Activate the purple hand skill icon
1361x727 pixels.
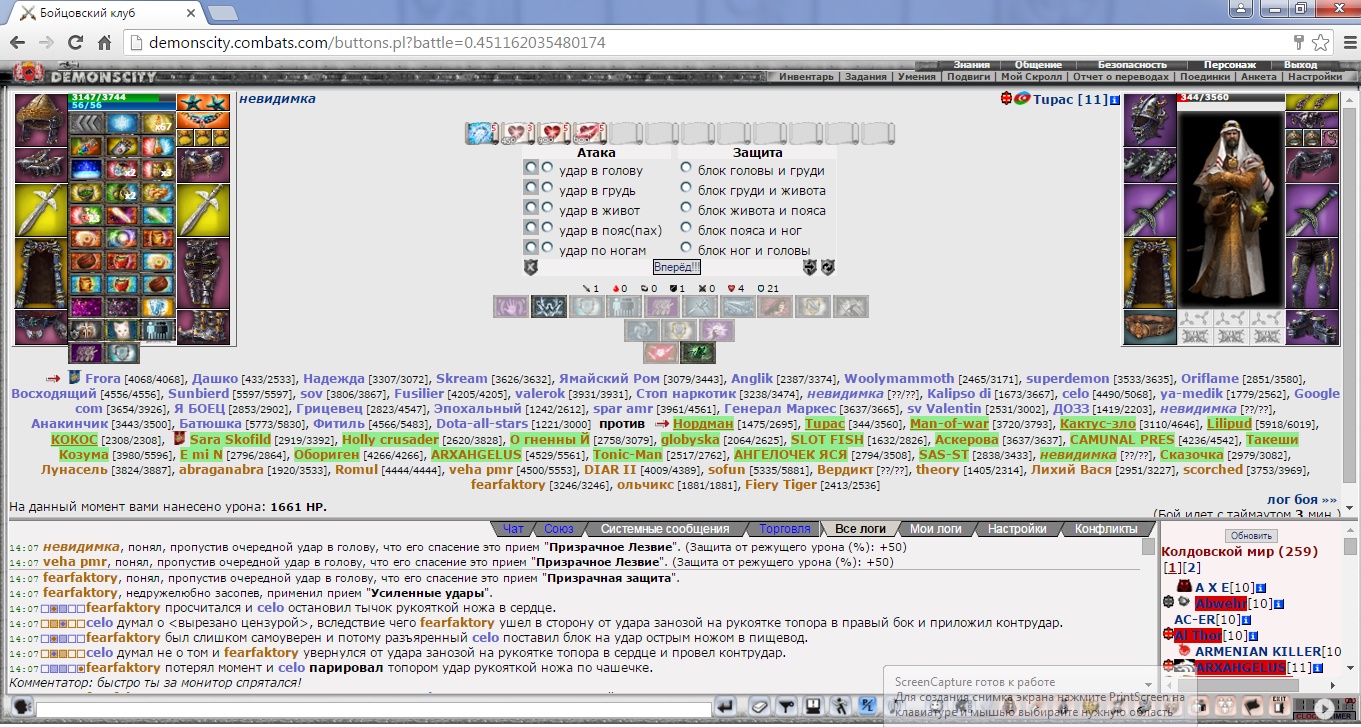point(511,307)
